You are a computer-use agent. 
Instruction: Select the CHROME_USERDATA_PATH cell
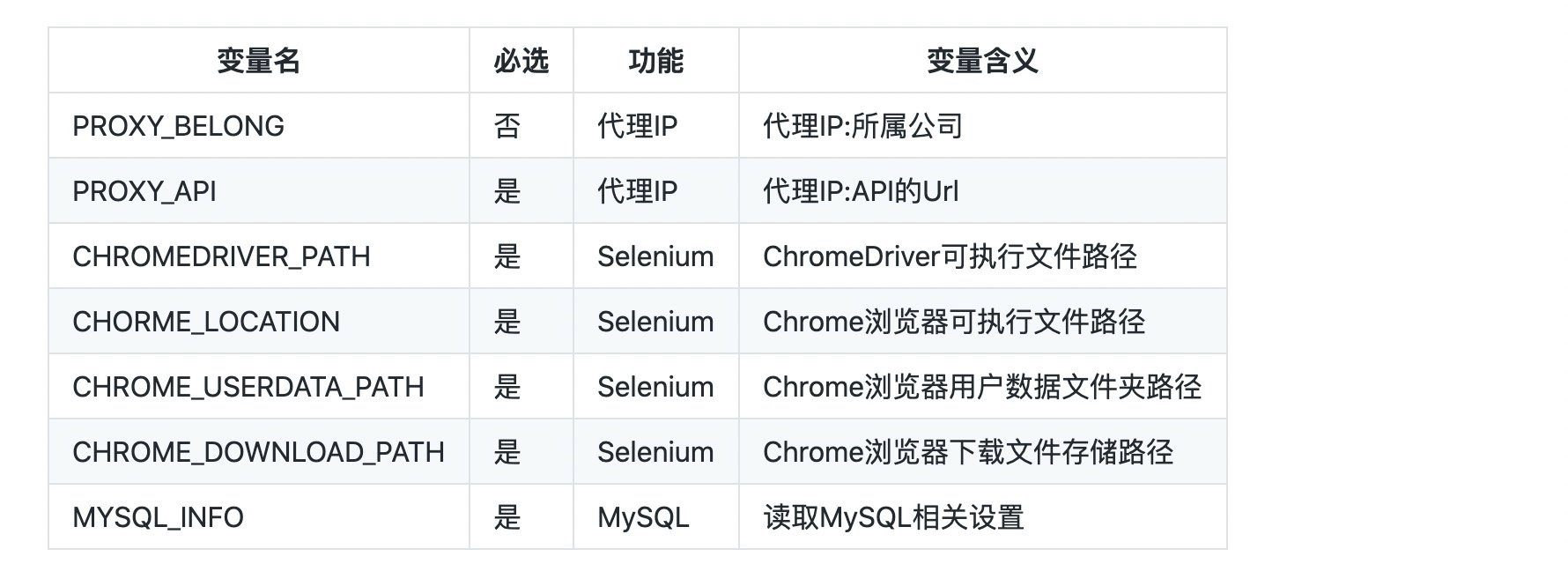pos(248,387)
